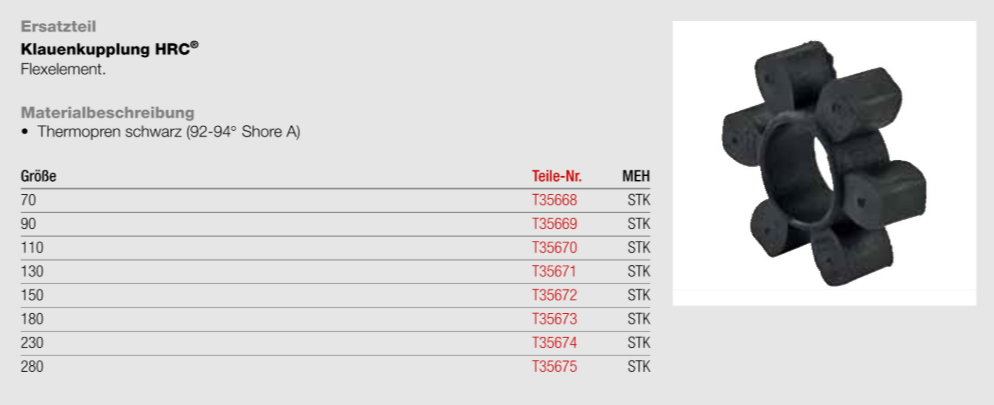Click part number T35671
Viewport: 994px width, 405px height.
[x=554, y=271]
